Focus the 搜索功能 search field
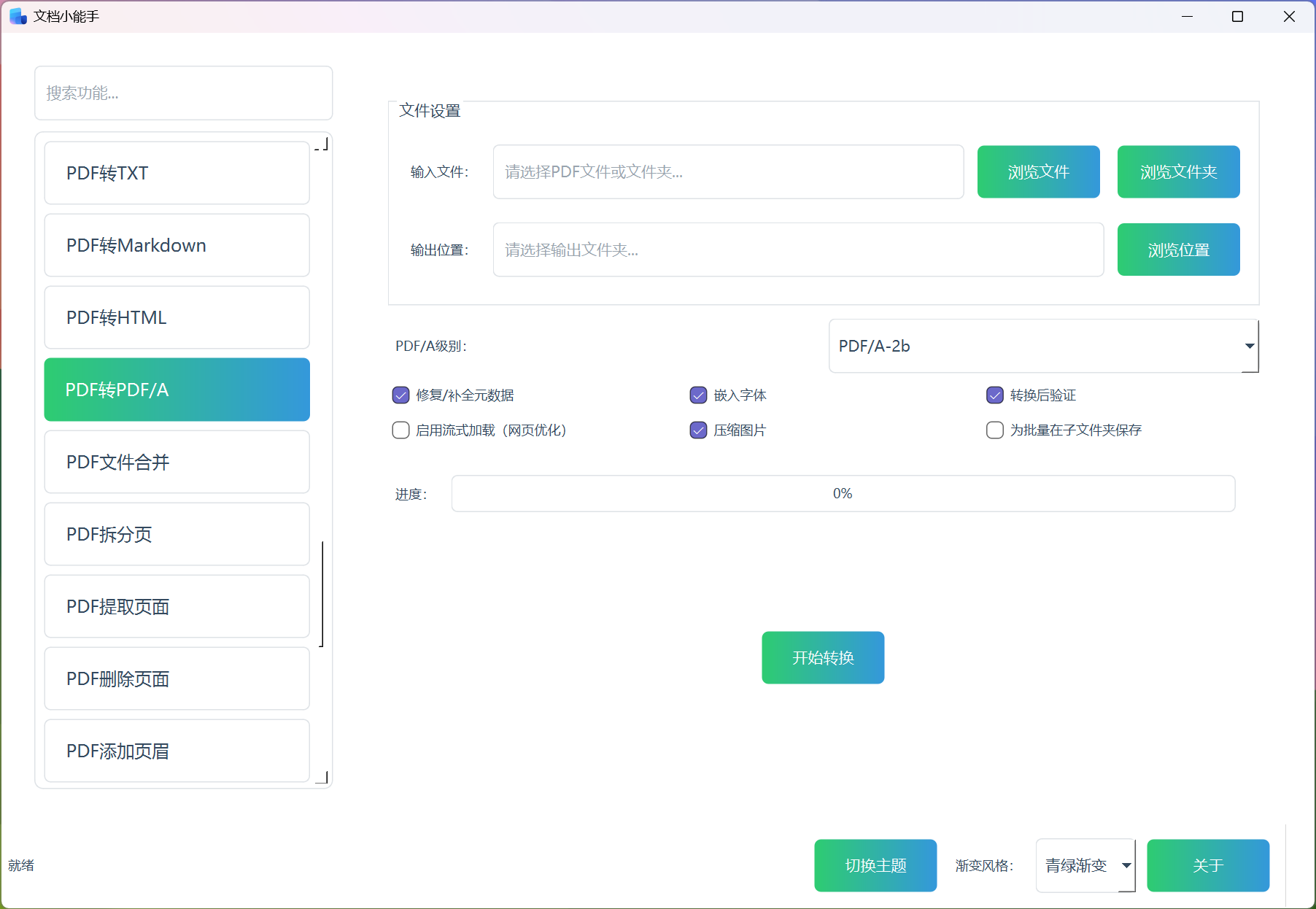The image size is (1316, 909). [183, 93]
